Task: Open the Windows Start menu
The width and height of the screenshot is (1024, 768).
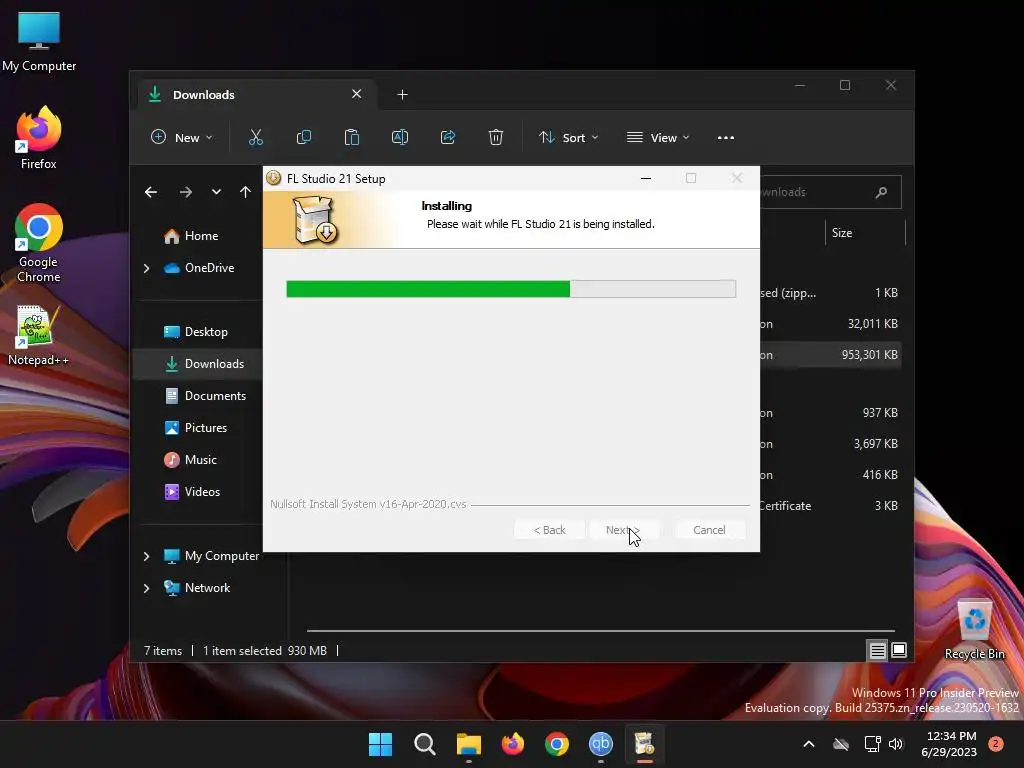Action: [380, 744]
